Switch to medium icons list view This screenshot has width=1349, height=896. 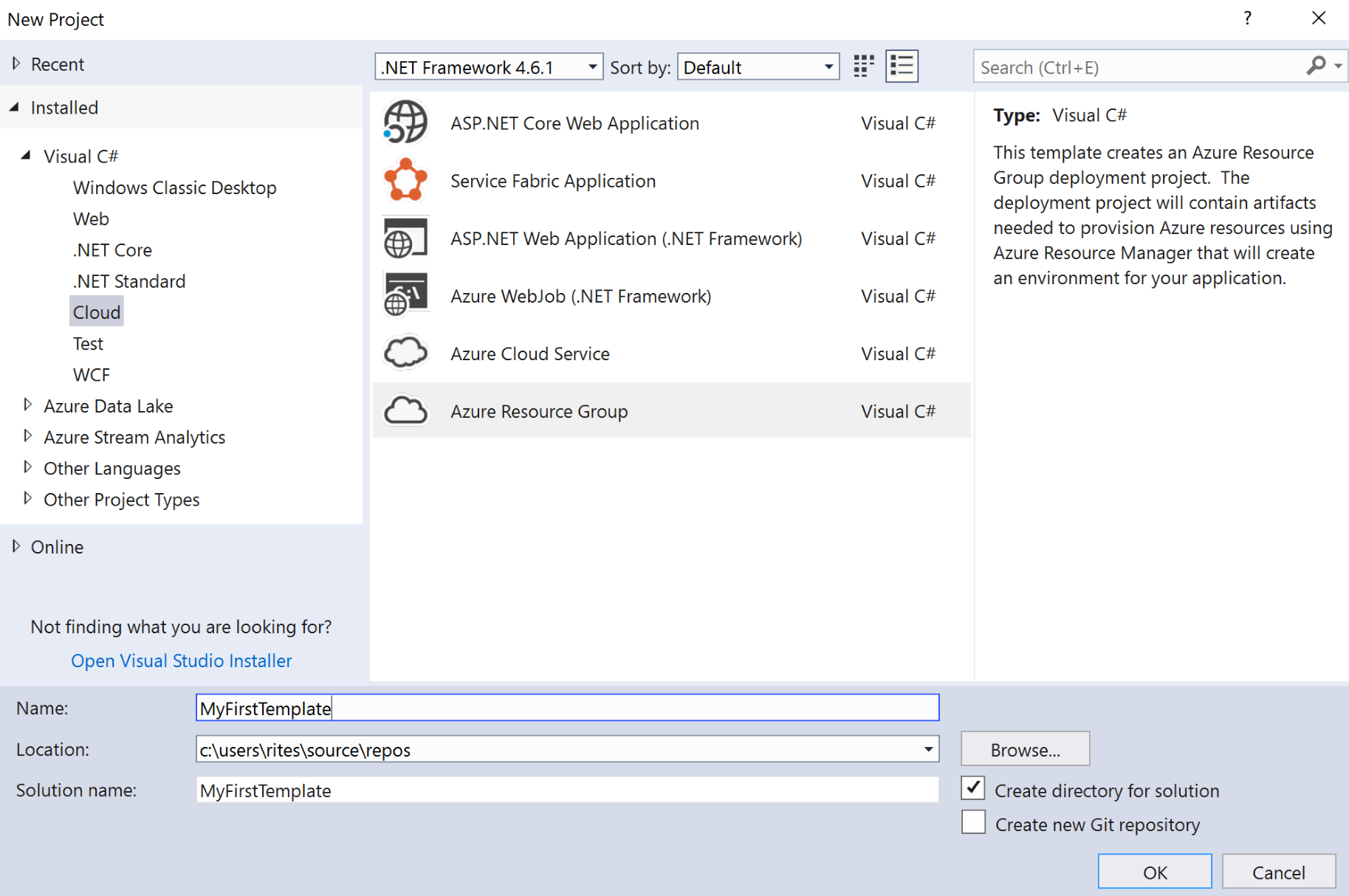tap(902, 66)
